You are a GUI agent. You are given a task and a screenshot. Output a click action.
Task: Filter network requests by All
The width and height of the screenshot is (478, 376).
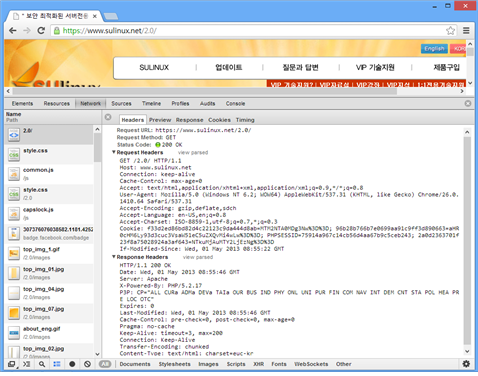(105, 364)
